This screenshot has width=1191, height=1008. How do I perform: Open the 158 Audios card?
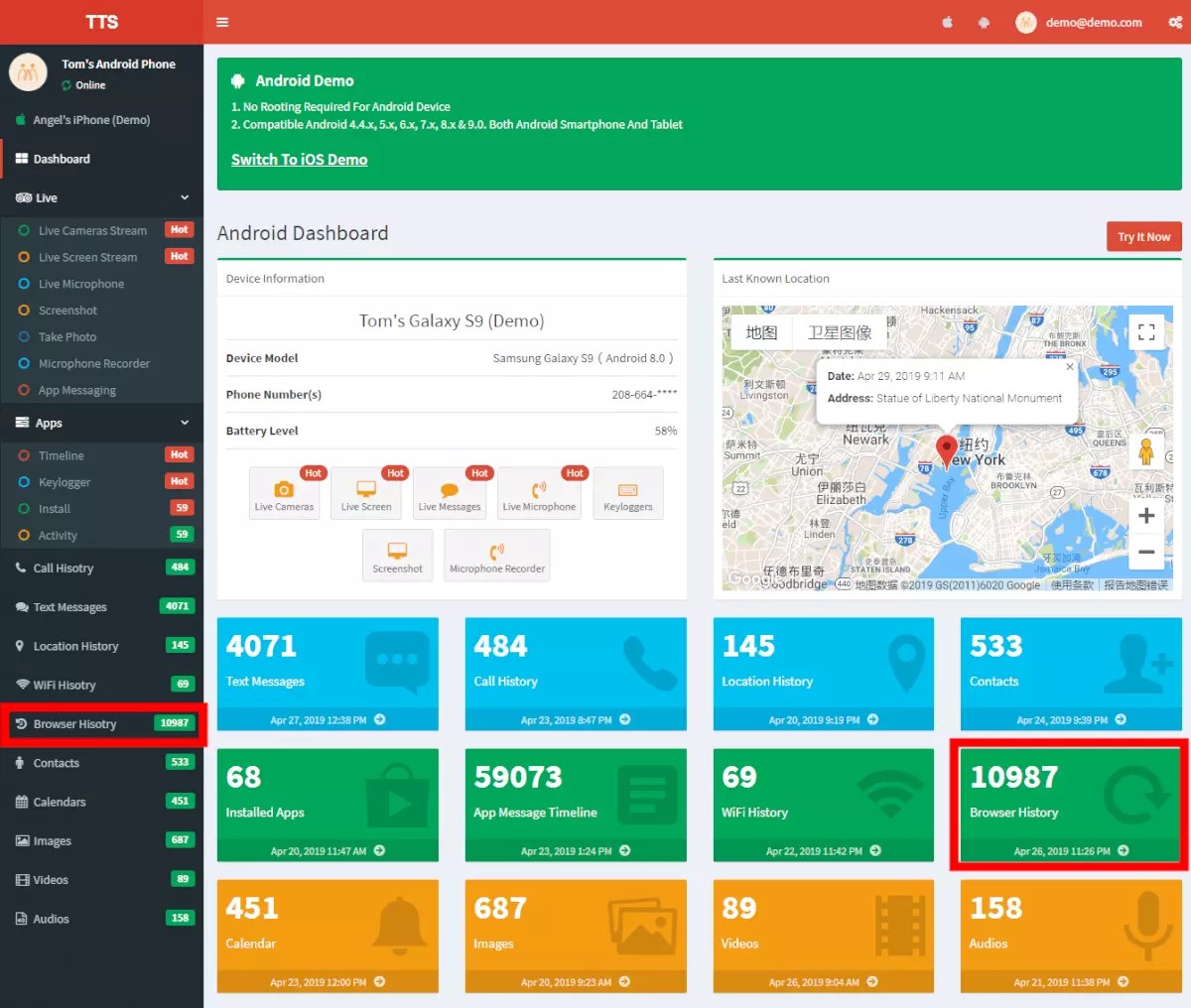point(1071,936)
